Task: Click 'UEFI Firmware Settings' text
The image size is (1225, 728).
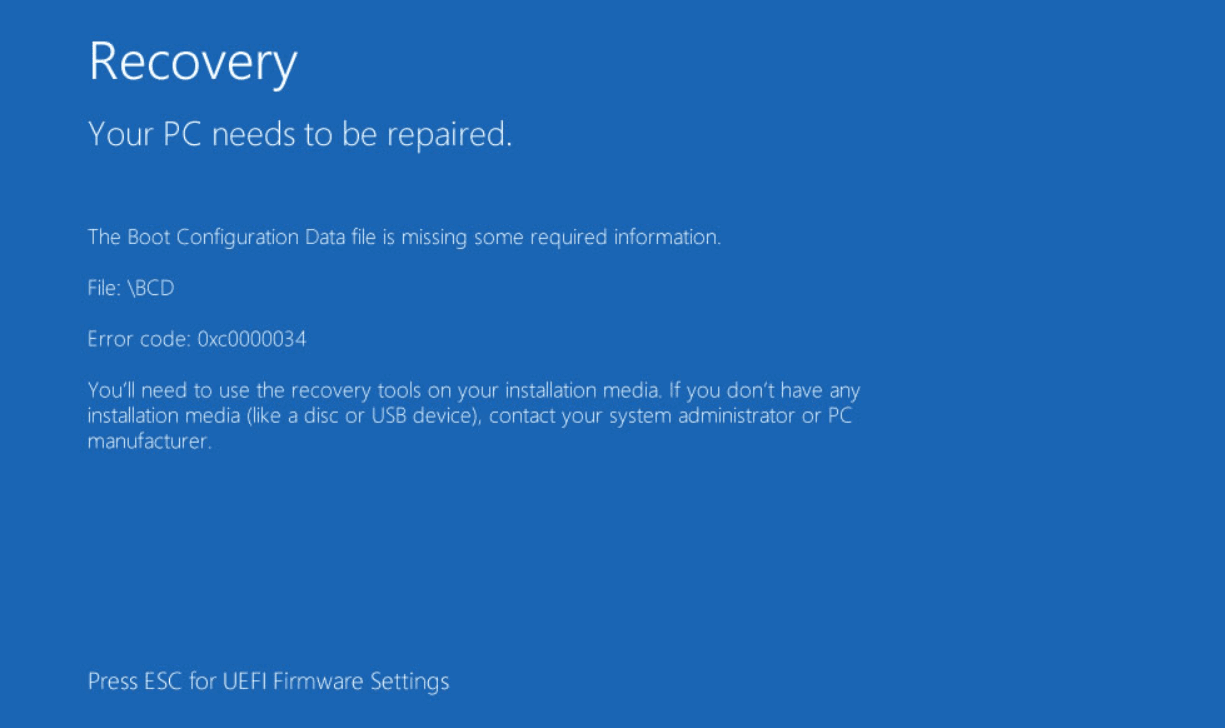Action: [335, 682]
